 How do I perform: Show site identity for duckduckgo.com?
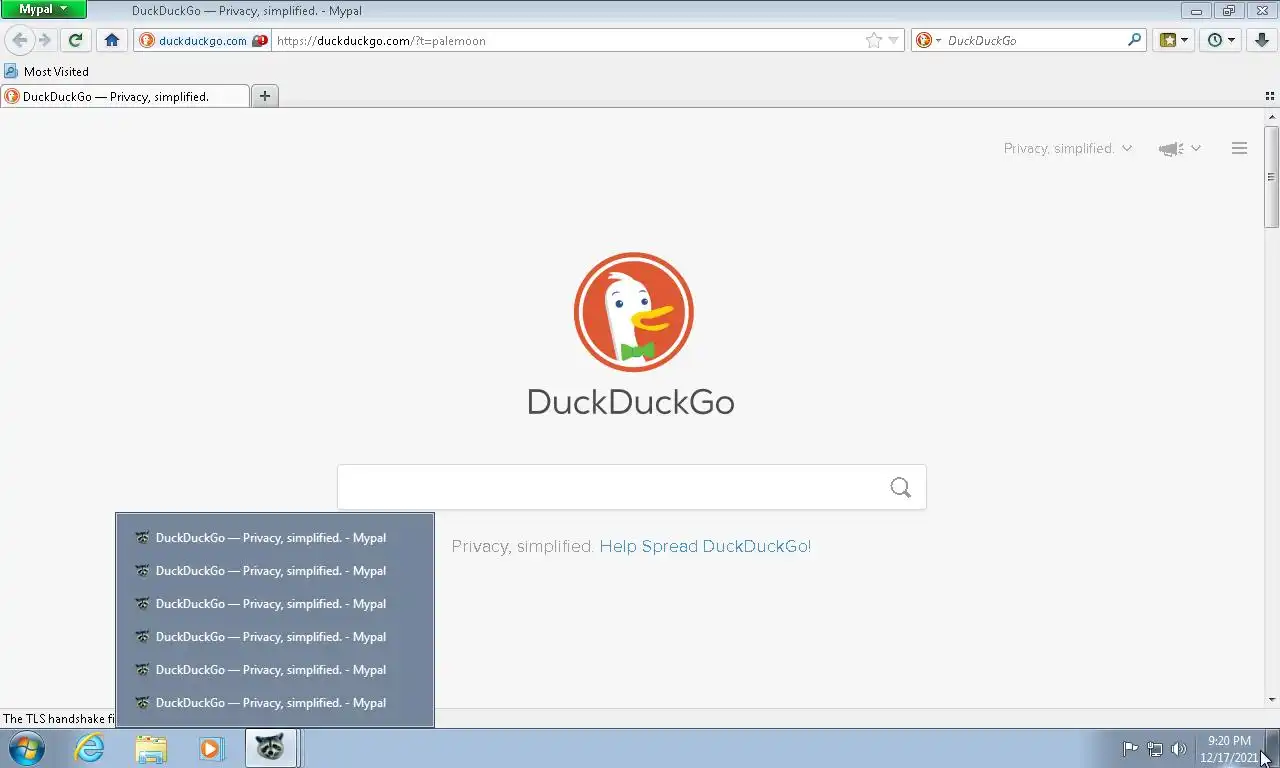(193, 41)
